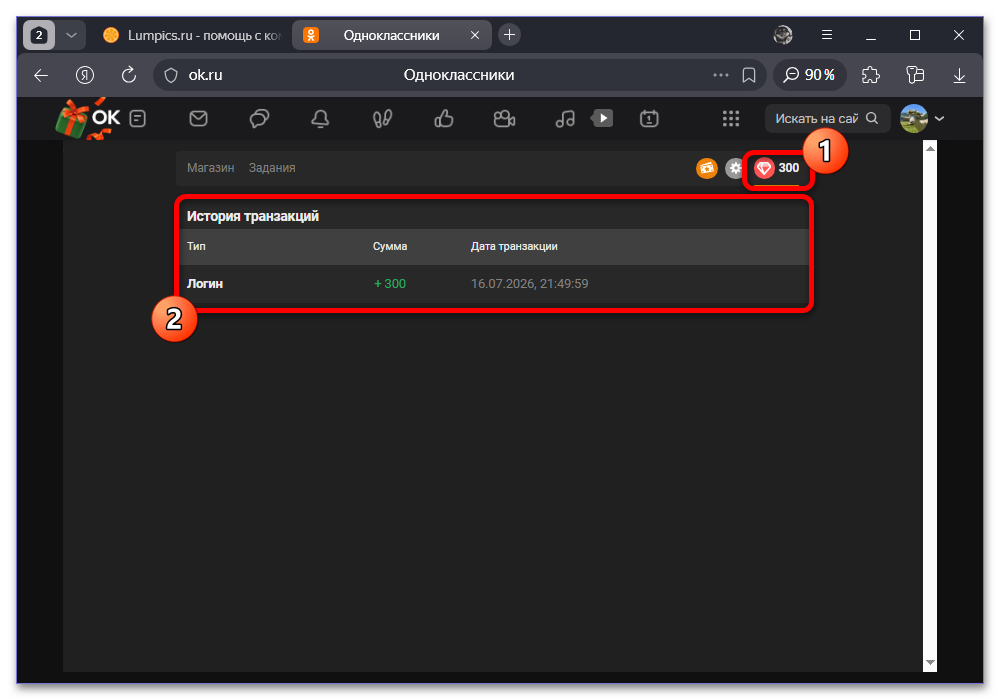Switch to the Одноклассники tab
1000x700 pixels.
click(391, 35)
